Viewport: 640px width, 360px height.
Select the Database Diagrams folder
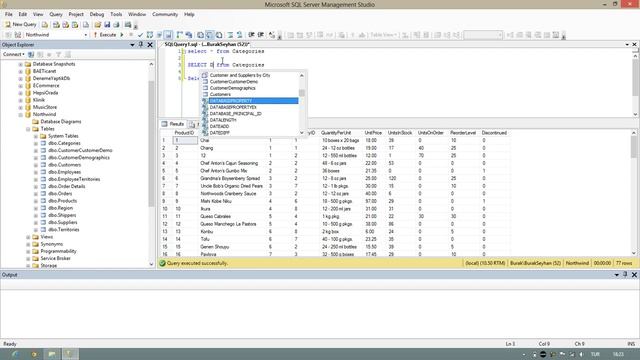61,122
